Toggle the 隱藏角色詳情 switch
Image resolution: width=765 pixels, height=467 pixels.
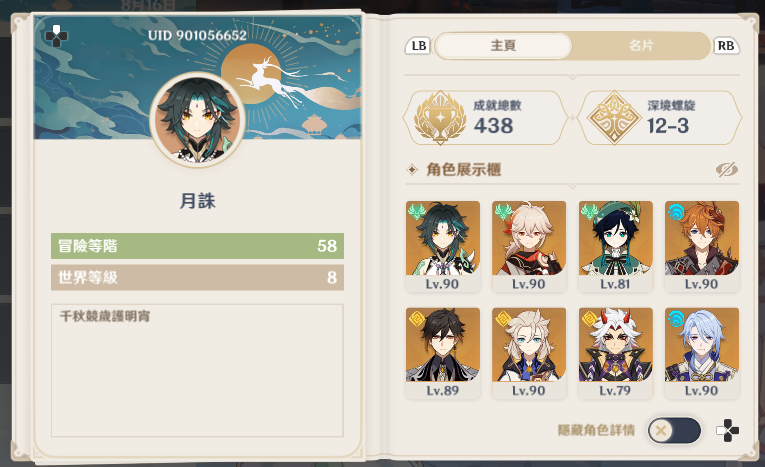(x=674, y=430)
